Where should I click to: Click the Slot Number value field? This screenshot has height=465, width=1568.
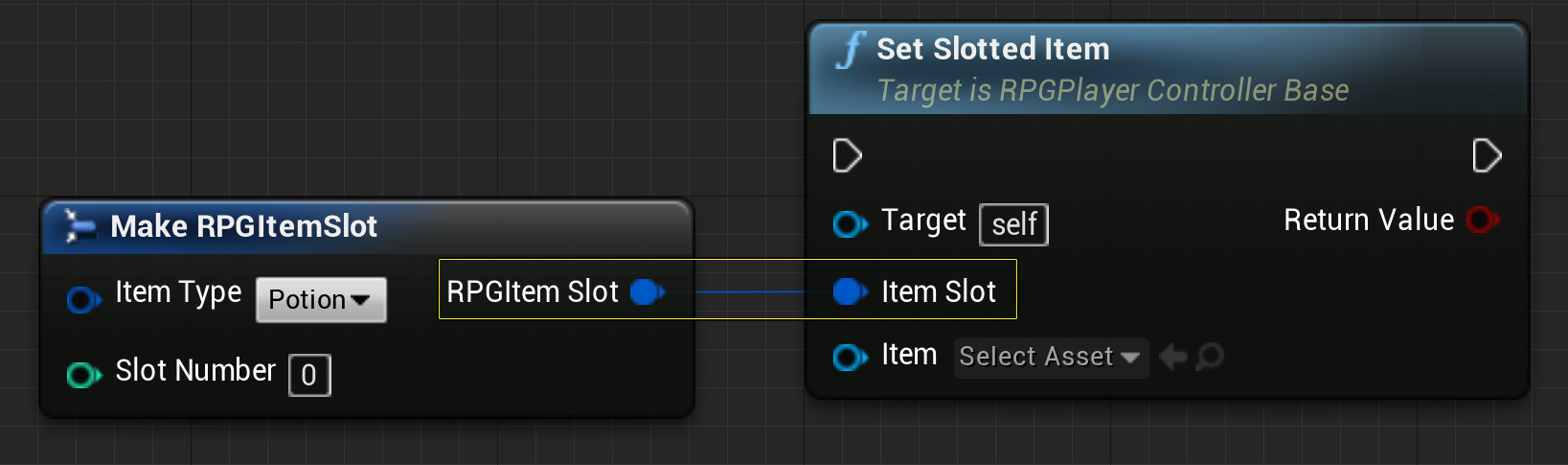(309, 375)
